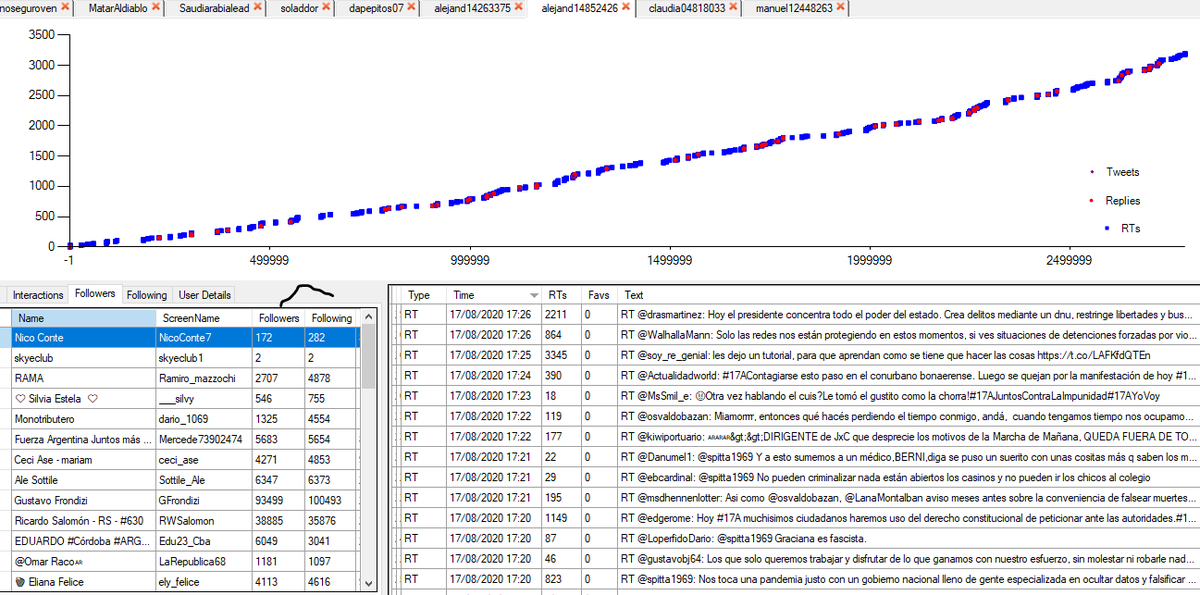Close the dapepitos07 tab with its red X
Image resolution: width=1200 pixels, height=595 pixels.
[x=413, y=7]
